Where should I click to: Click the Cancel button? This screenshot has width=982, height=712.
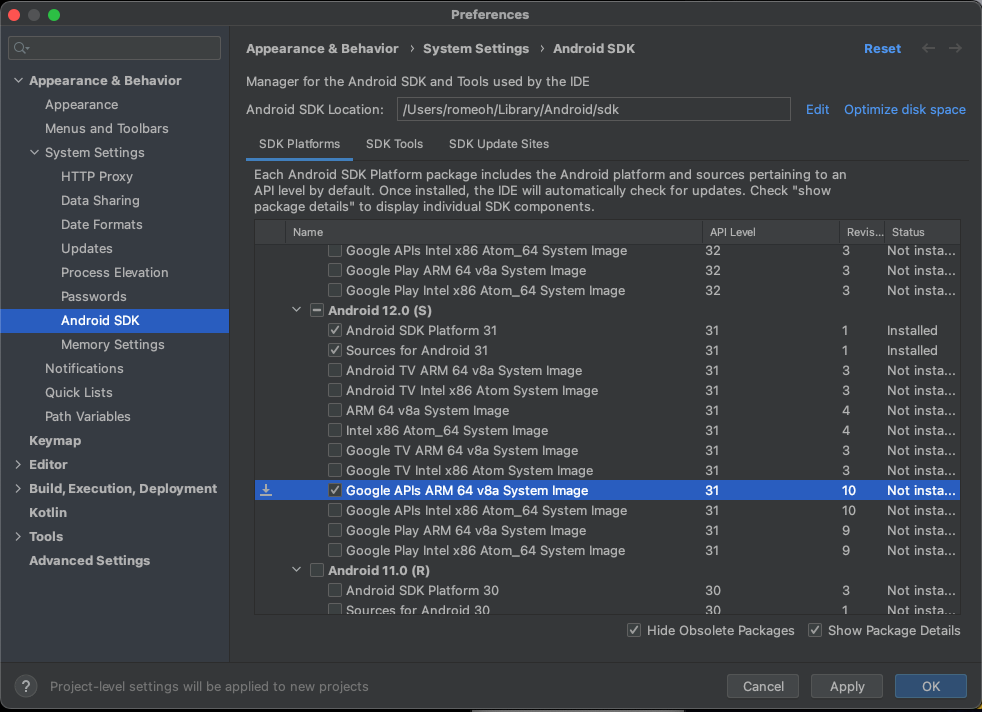point(763,686)
